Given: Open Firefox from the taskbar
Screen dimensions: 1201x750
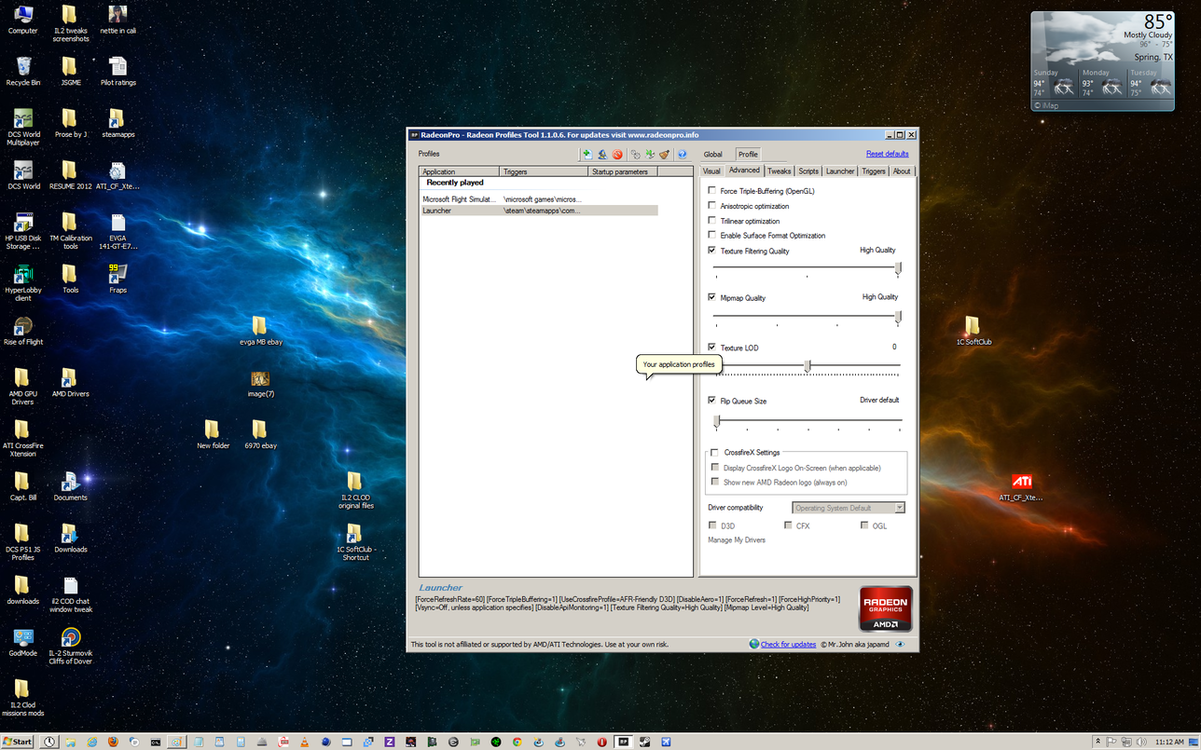Looking at the screenshot, I should [x=112, y=742].
